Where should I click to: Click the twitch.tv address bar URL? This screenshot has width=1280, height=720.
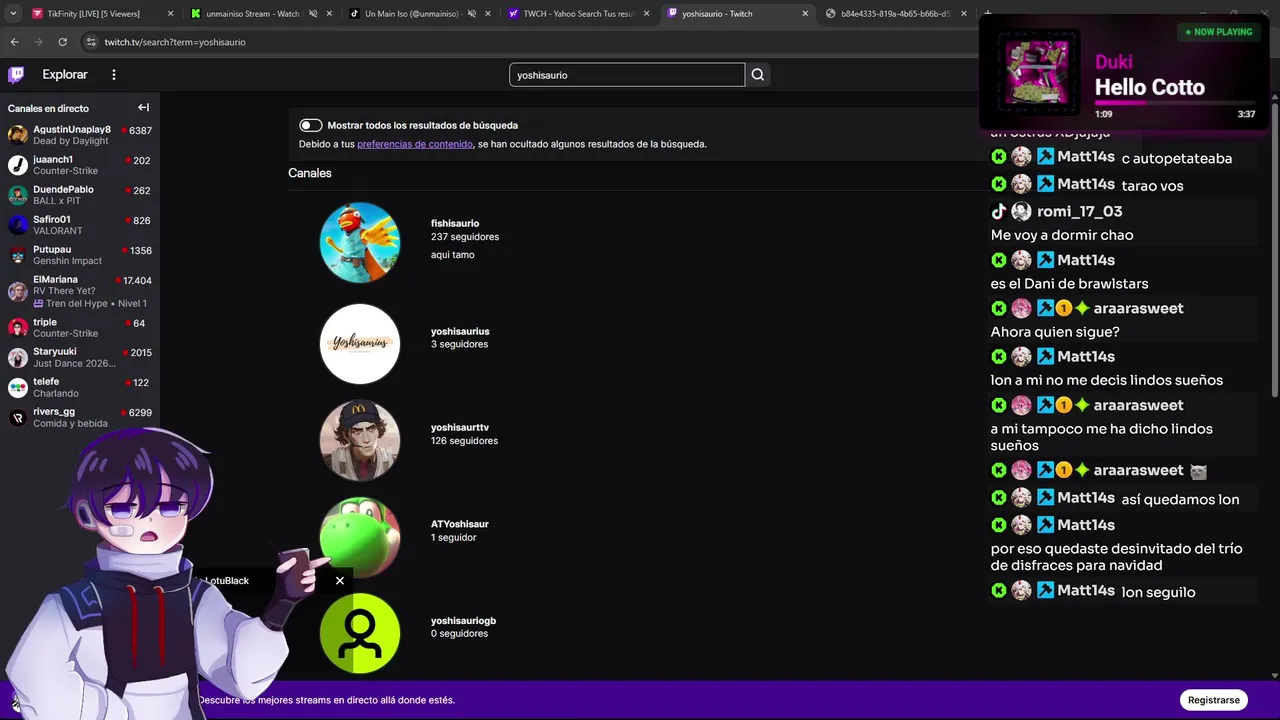pyautogui.click(x=175, y=42)
